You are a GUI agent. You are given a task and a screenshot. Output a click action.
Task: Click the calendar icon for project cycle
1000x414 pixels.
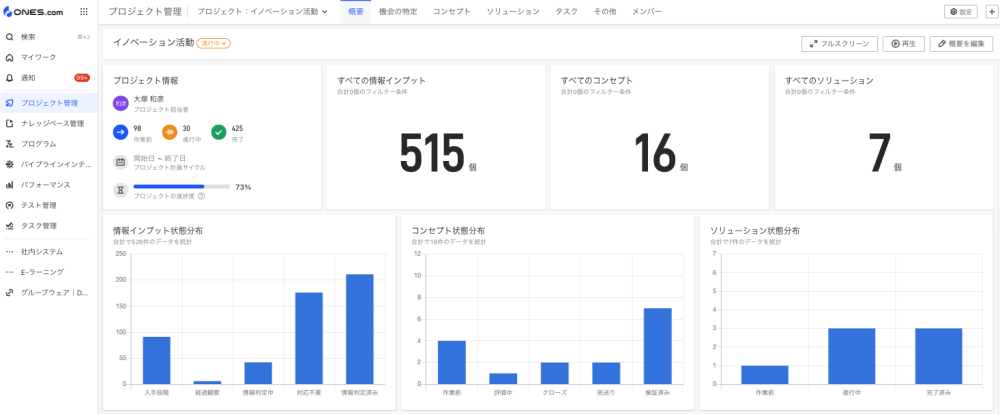tap(120, 161)
